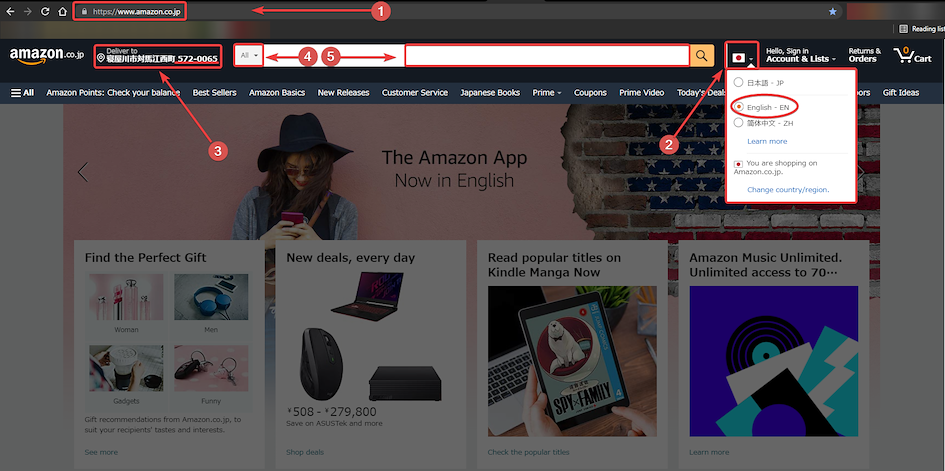Click the Spy x Family Kindle manga image
The height and width of the screenshot is (471, 945).
coord(571,361)
